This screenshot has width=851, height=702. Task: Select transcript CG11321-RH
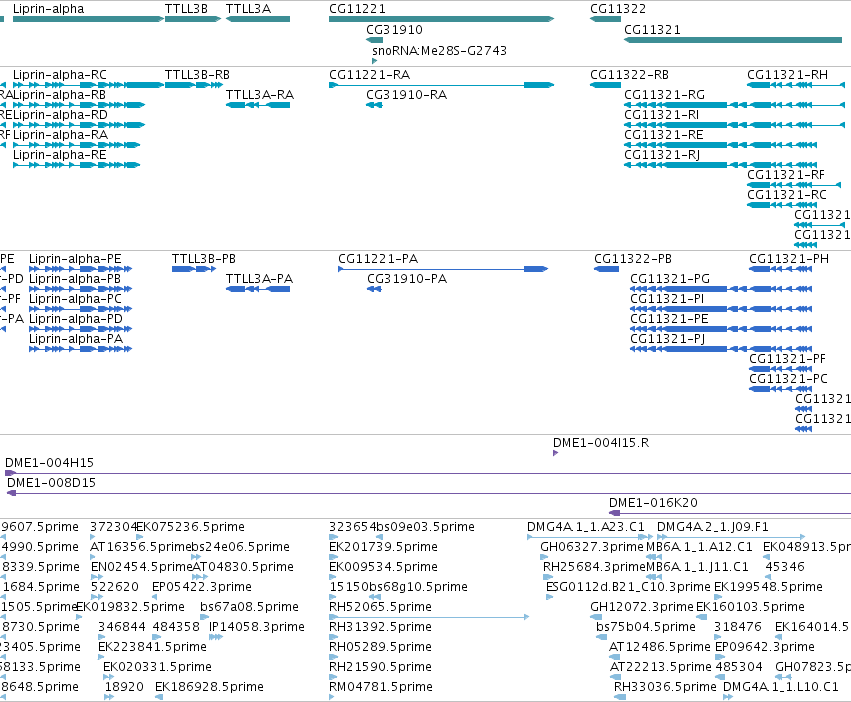pos(796,85)
